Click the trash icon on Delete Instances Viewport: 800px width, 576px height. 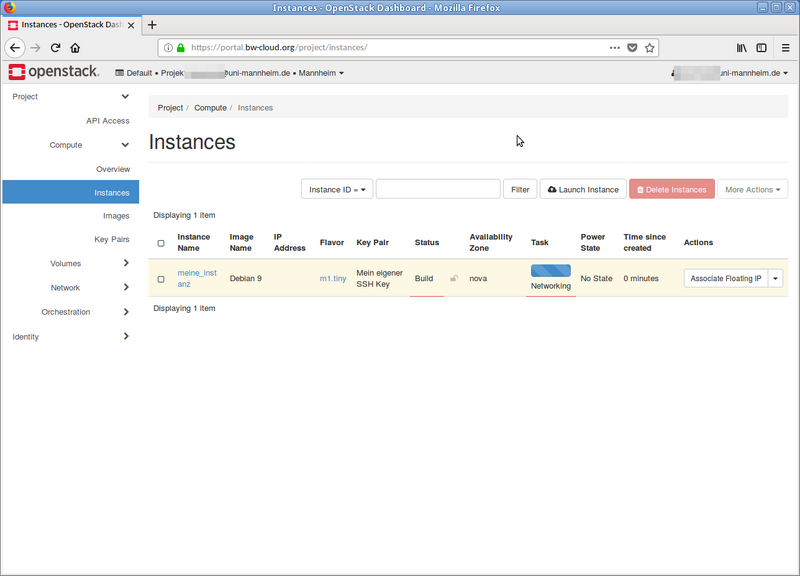[x=639, y=189]
